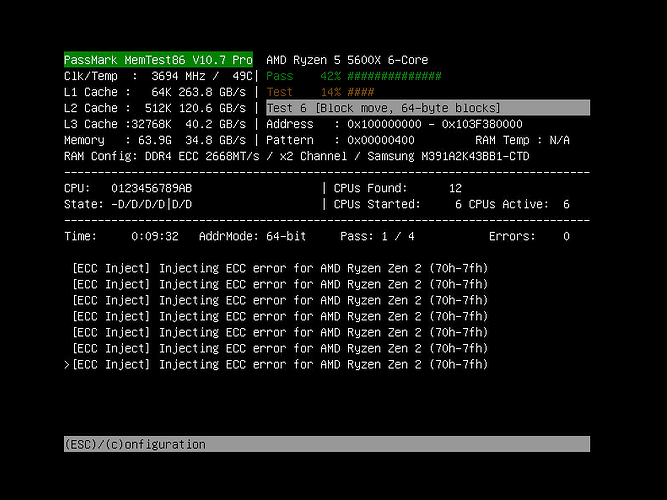
Task: Click the orange Test 14% progress bar
Action: click(320, 92)
